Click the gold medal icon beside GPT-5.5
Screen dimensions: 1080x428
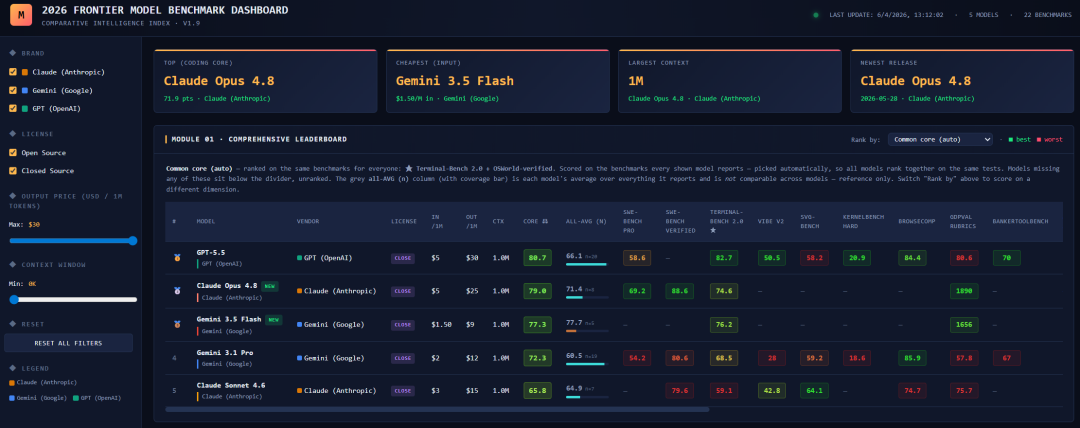[x=178, y=258]
